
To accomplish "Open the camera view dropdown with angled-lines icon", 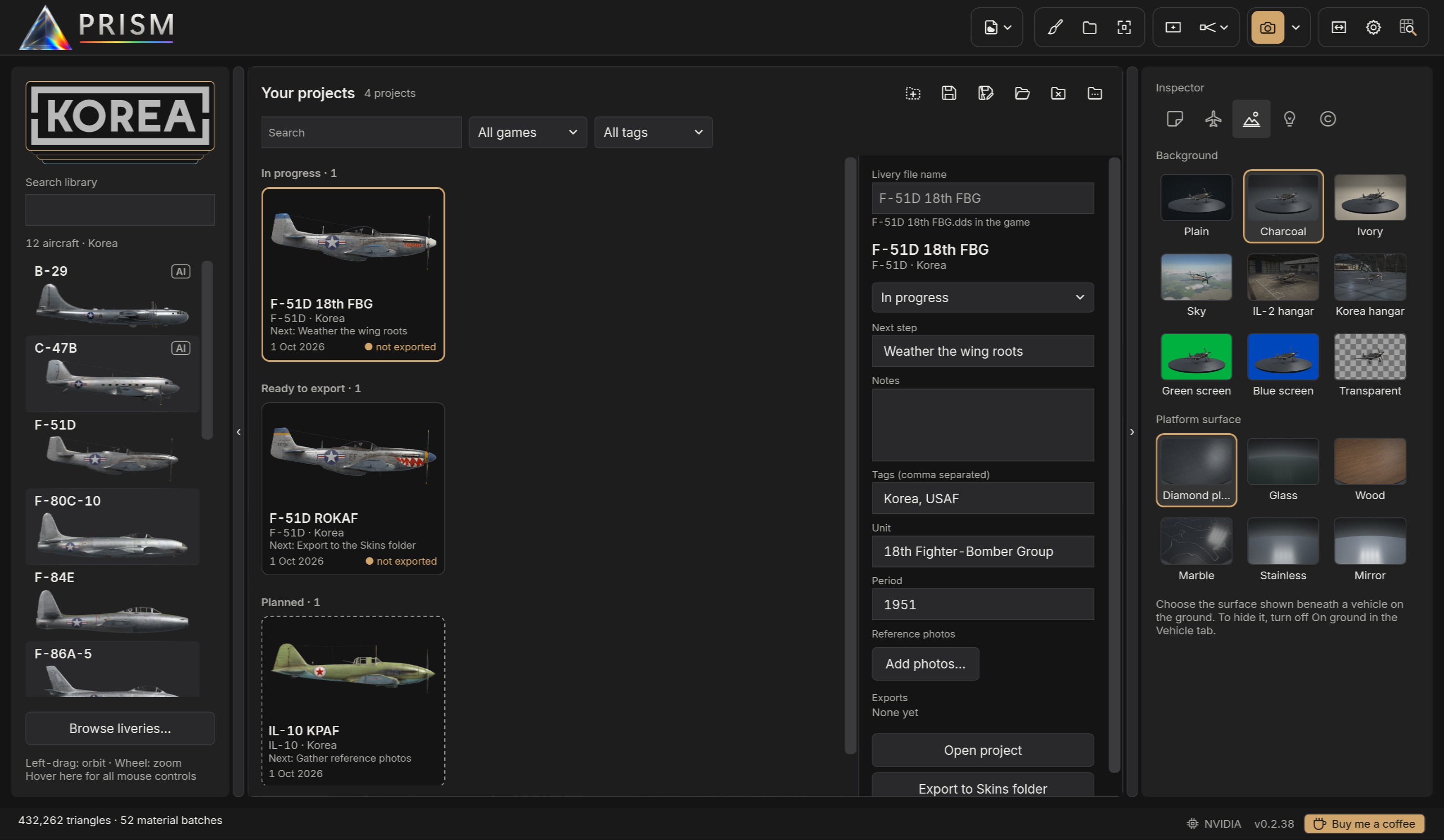I will (x=1213, y=27).
